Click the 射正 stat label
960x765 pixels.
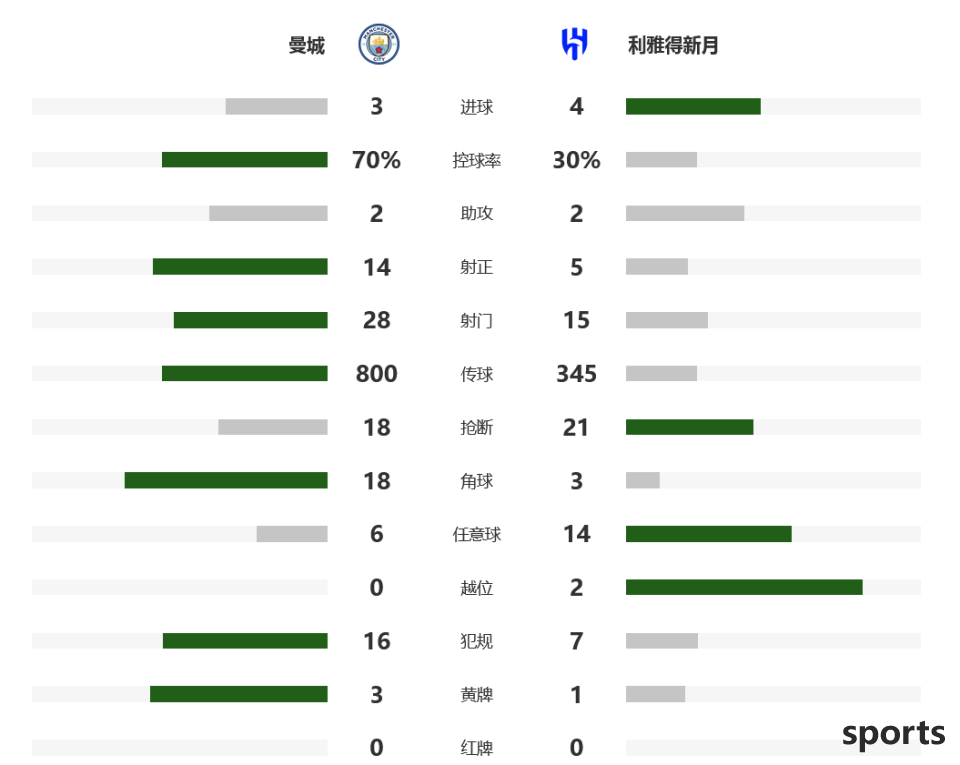pos(476,267)
